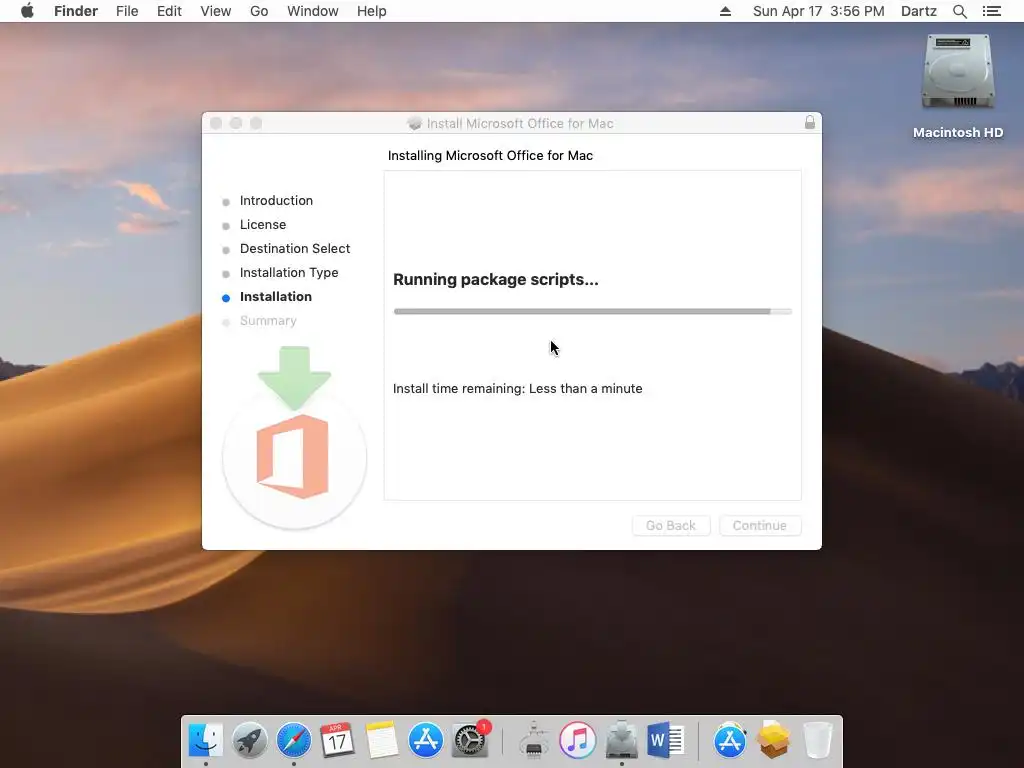Select the Macintosh HD desktop drive
Viewport: 1024px width, 768px height.
(958, 86)
